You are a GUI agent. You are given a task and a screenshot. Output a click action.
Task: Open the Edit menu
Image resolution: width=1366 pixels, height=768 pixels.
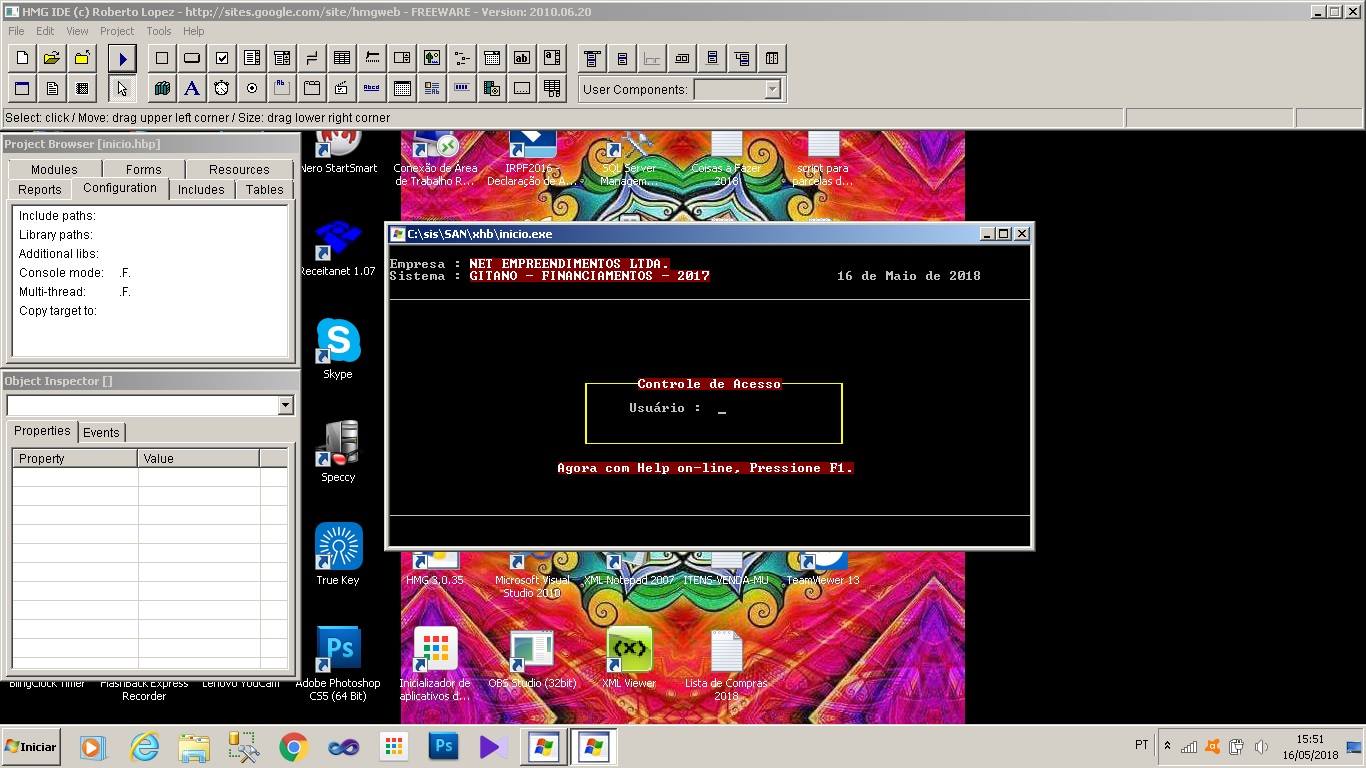45,31
